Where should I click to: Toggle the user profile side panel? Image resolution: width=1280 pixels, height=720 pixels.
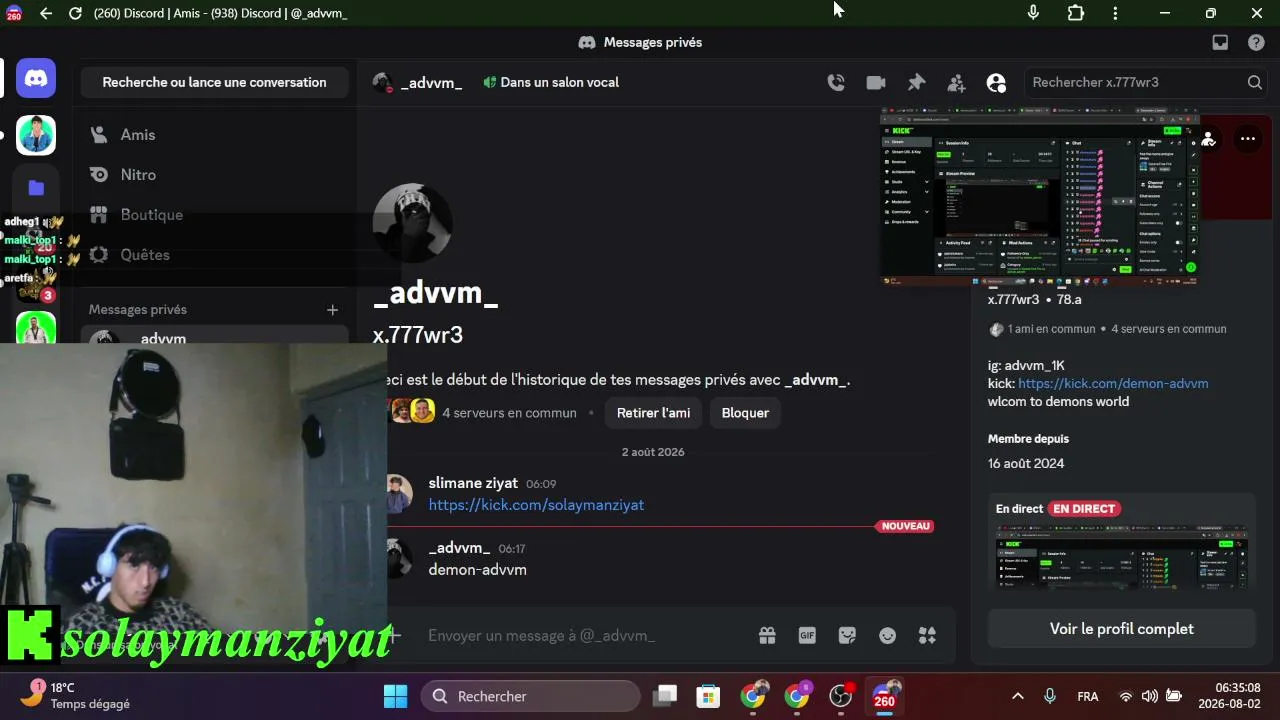click(x=996, y=83)
